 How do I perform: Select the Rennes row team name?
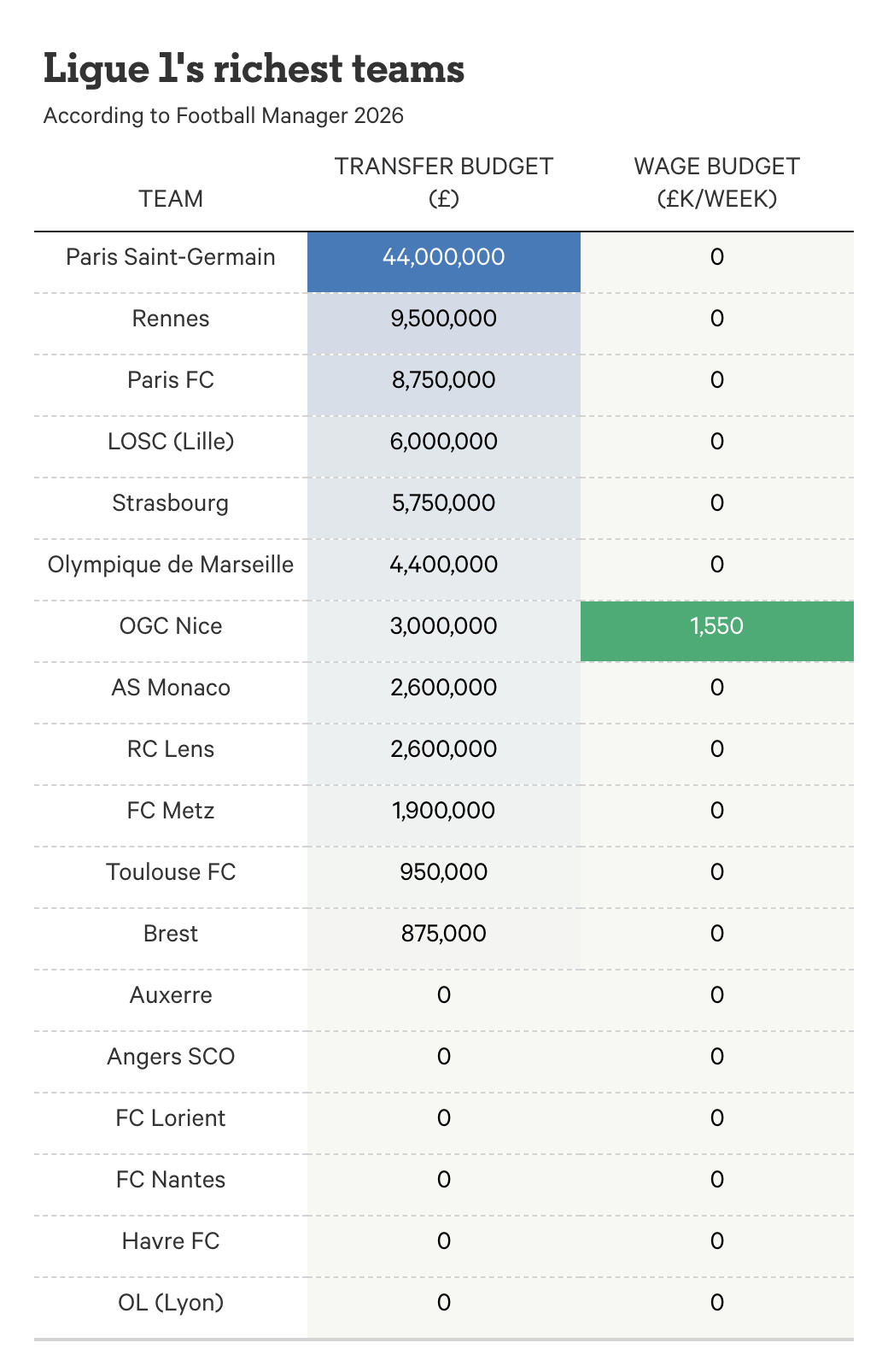click(171, 319)
